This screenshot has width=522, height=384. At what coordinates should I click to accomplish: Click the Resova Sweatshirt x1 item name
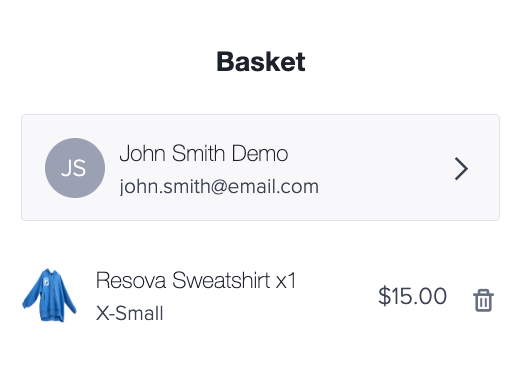coord(196,280)
